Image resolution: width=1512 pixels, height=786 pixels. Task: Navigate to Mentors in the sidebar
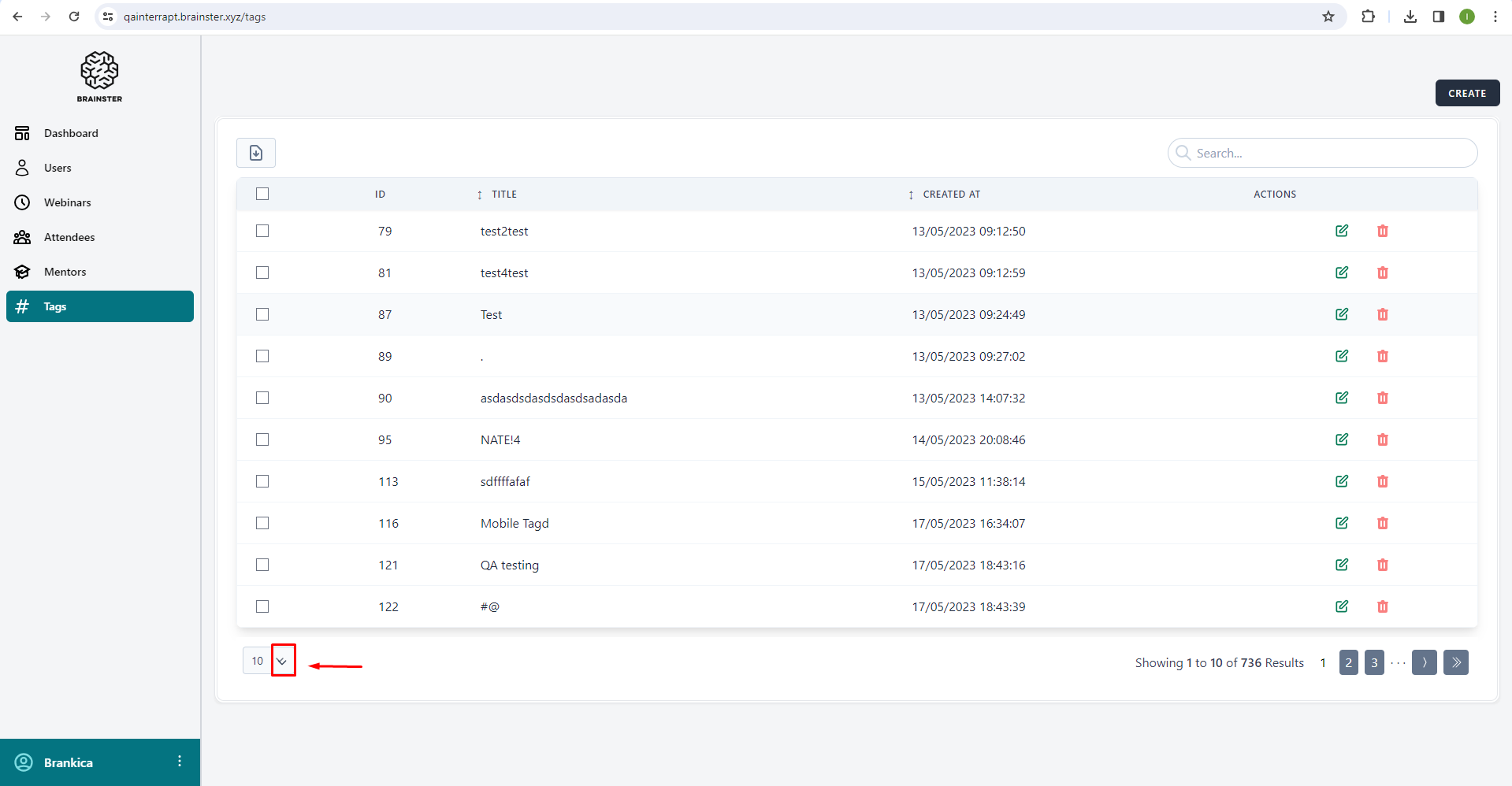[65, 272]
